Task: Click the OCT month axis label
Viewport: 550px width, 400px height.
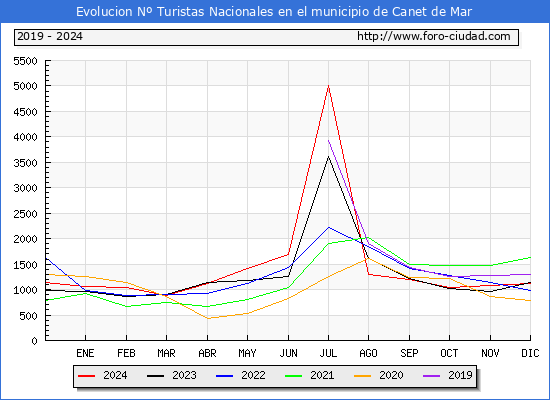Action: tap(449, 353)
